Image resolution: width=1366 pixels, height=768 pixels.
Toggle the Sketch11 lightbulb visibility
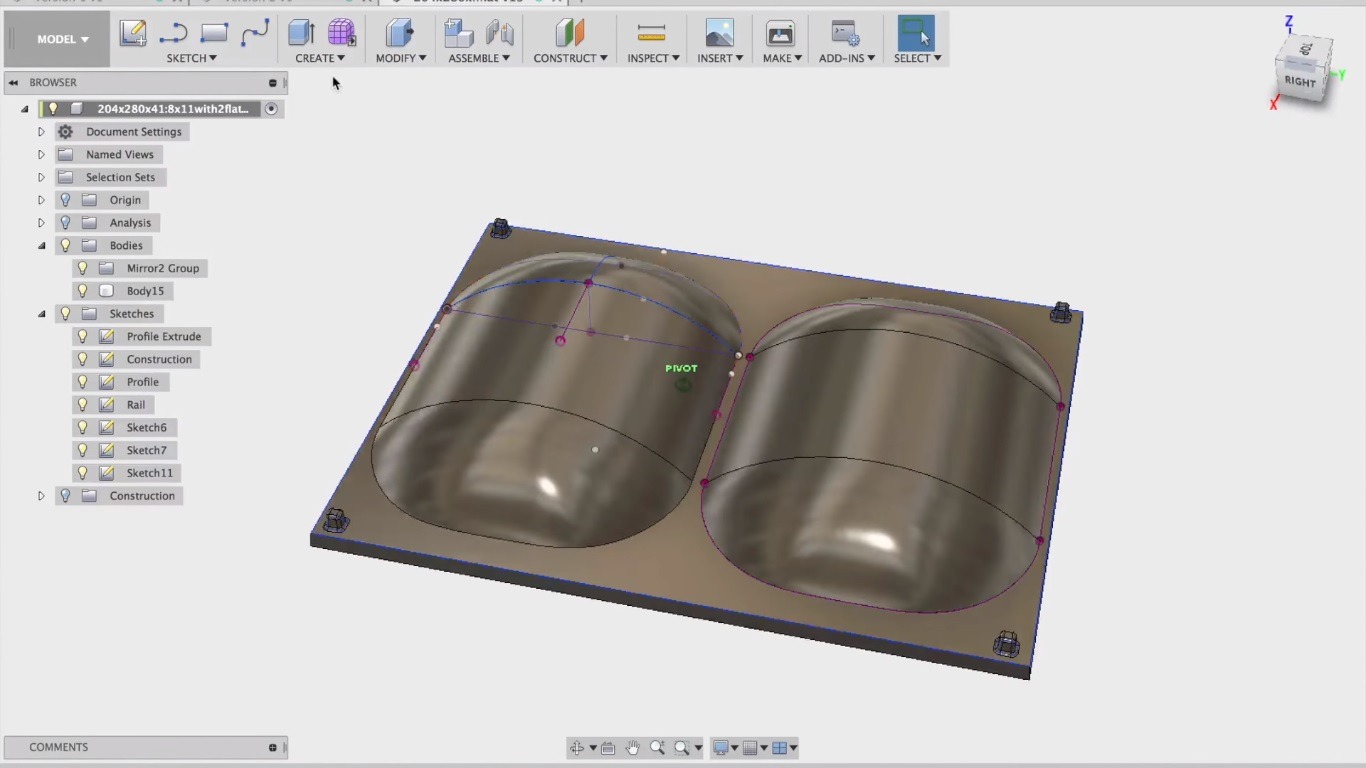click(x=83, y=473)
